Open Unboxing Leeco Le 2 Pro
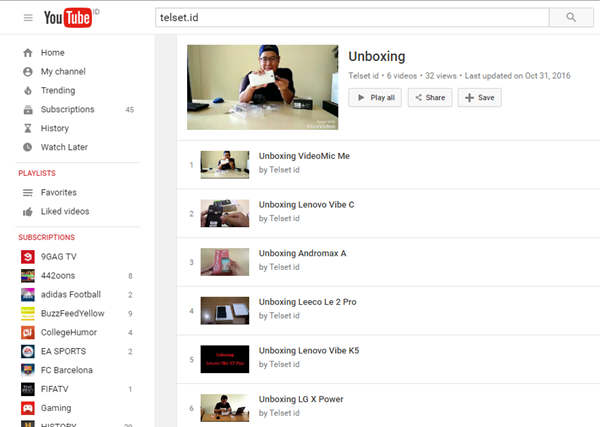This screenshot has height=427, width=600. pos(308,301)
